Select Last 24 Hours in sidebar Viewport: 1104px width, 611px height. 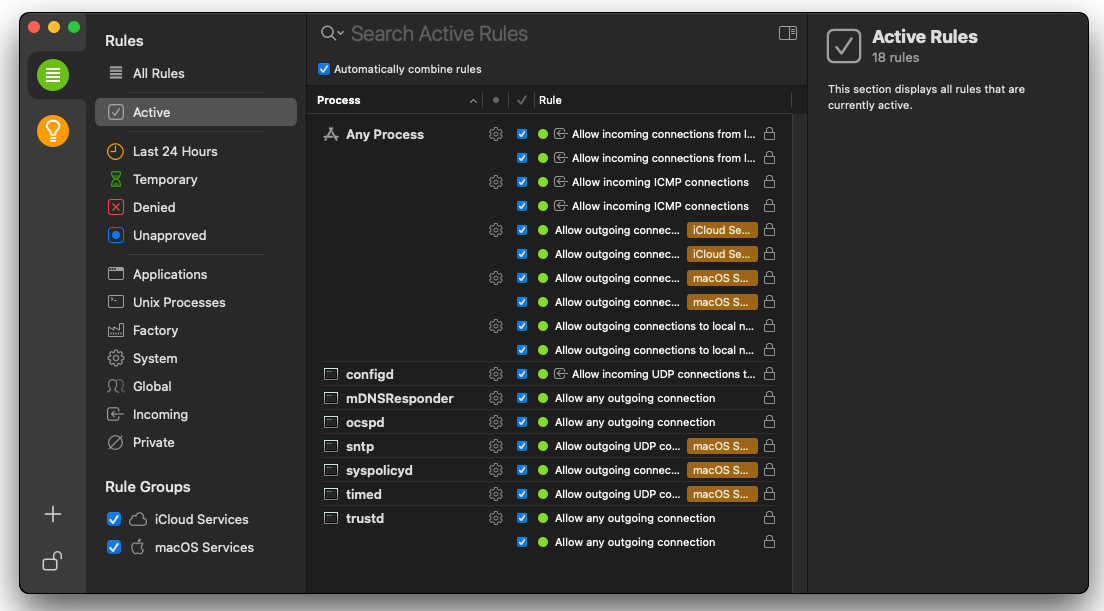pos(175,151)
